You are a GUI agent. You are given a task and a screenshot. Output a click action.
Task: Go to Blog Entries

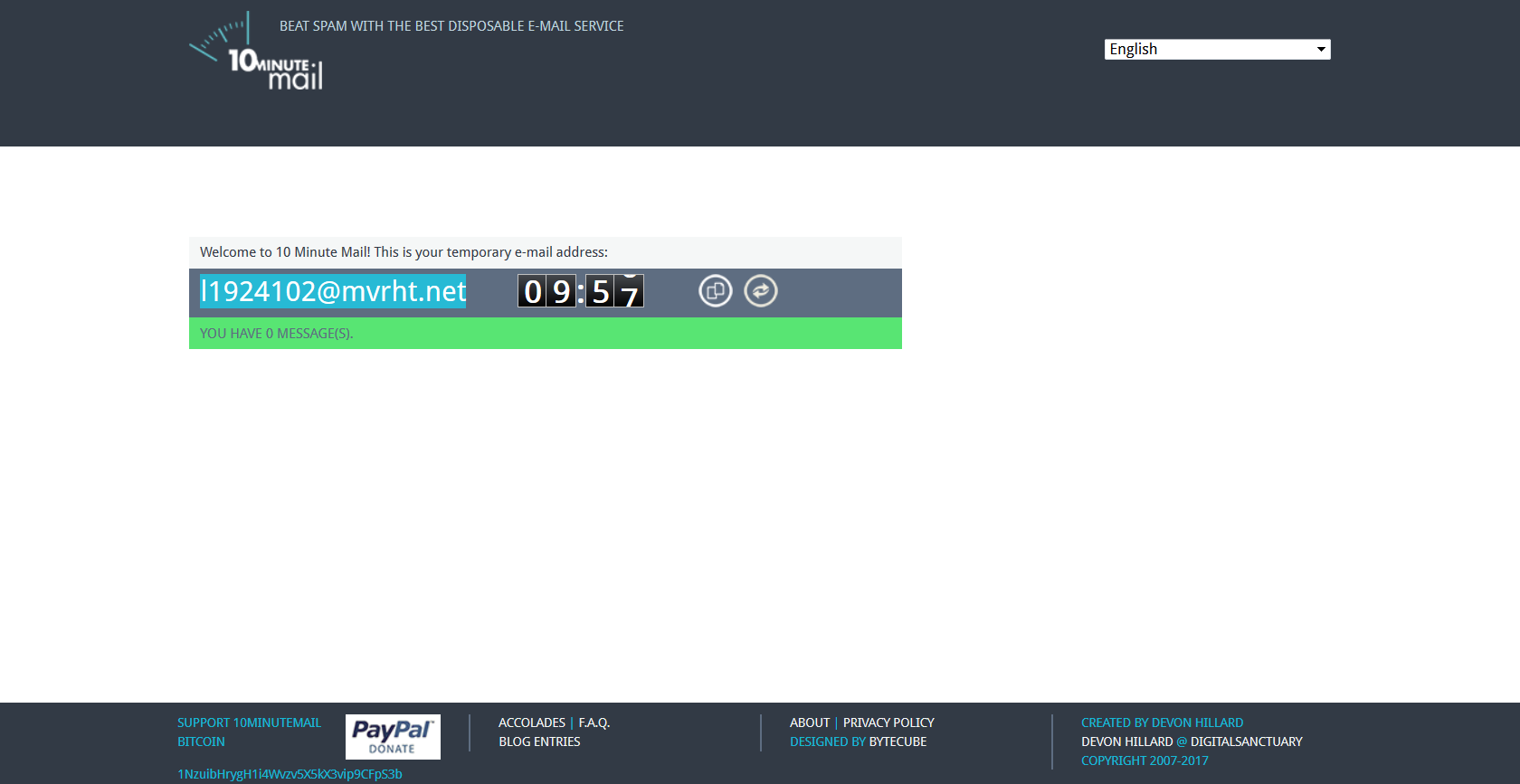[539, 741]
